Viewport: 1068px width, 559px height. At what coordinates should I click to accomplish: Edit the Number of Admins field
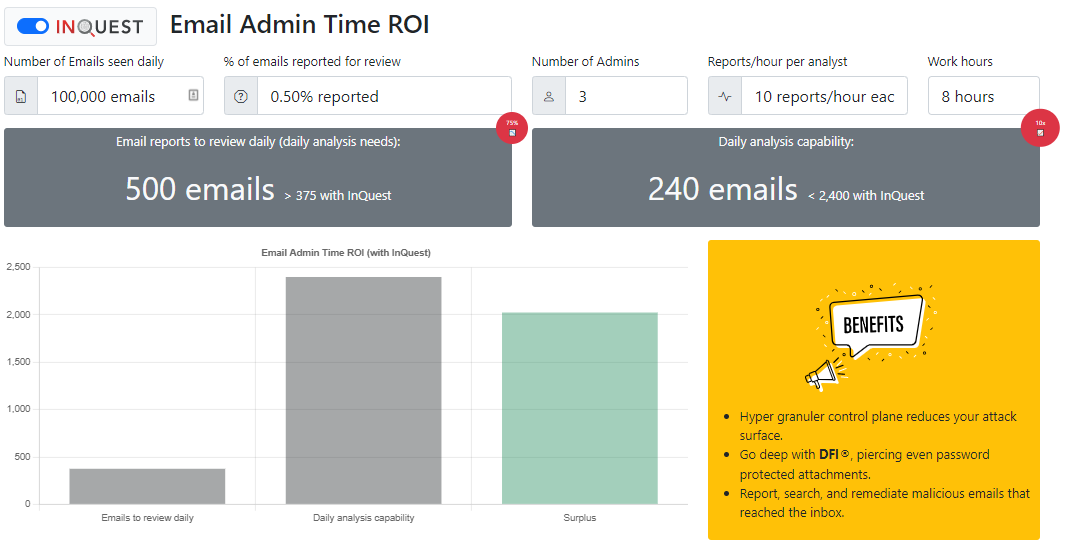[626, 96]
